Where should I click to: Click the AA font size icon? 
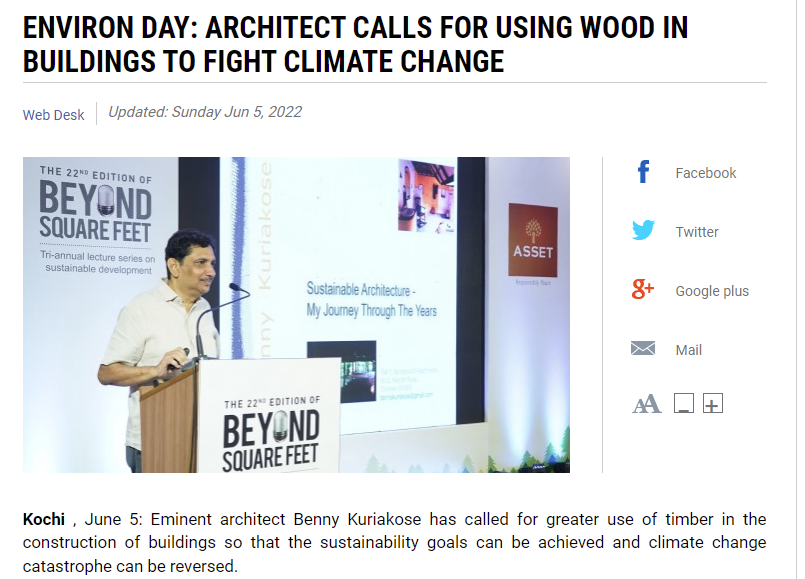(646, 404)
